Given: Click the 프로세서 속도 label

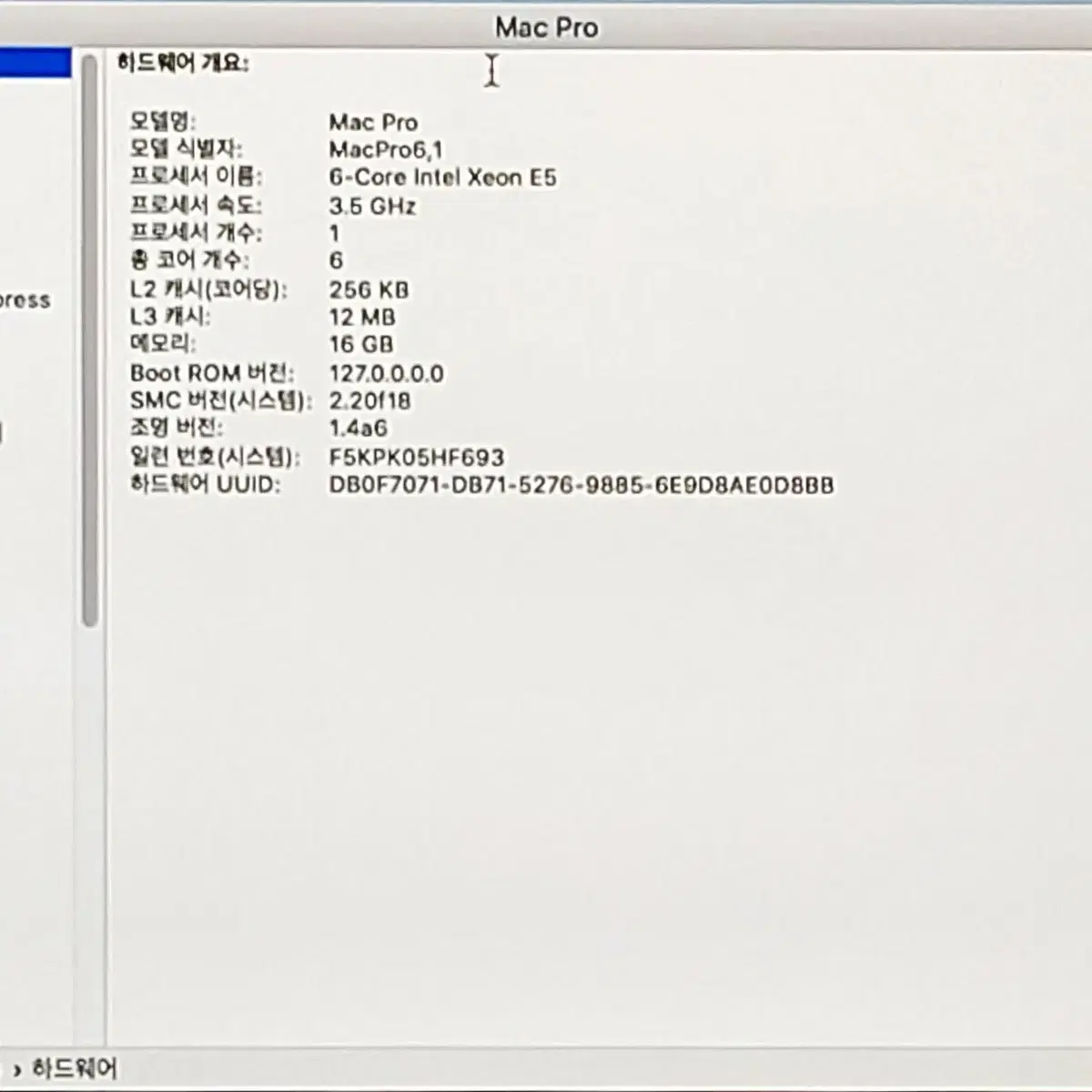Looking at the screenshot, I should point(196,206).
